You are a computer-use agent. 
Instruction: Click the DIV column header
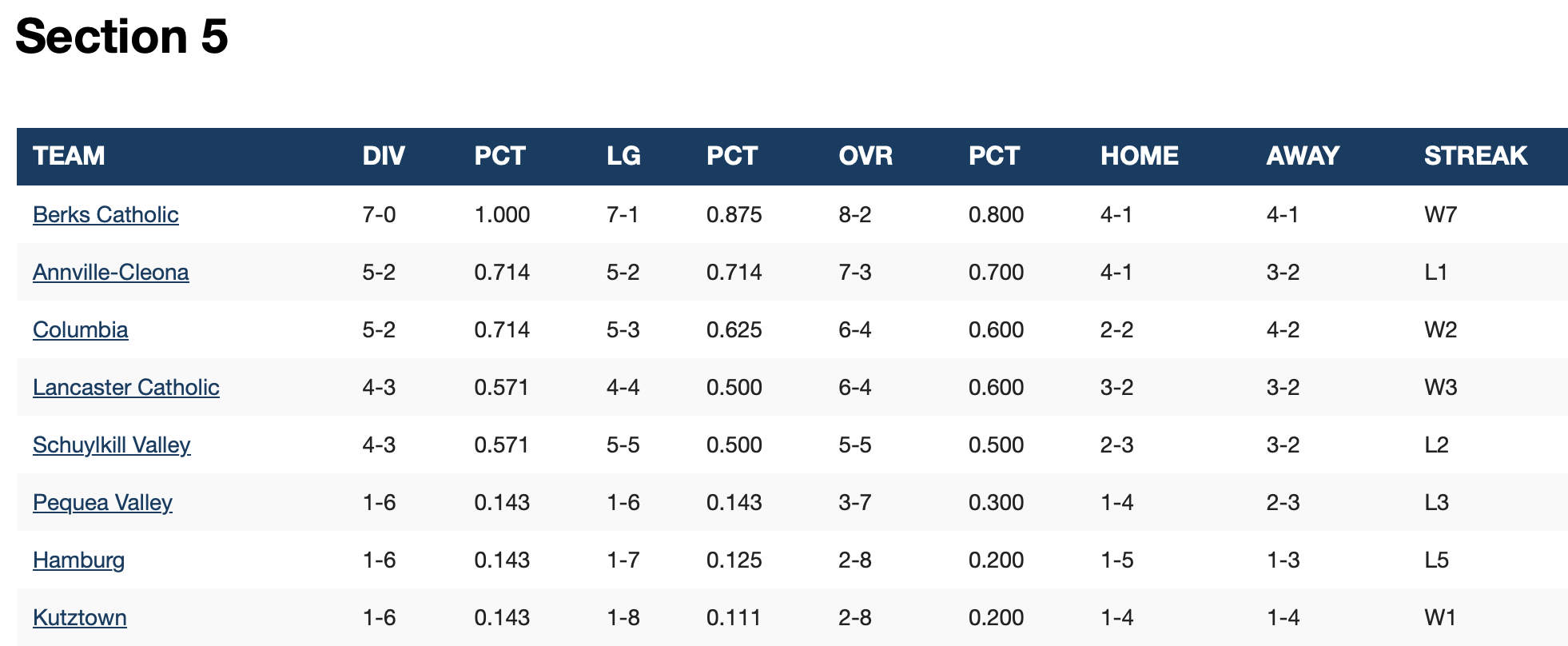tap(384, 155)
